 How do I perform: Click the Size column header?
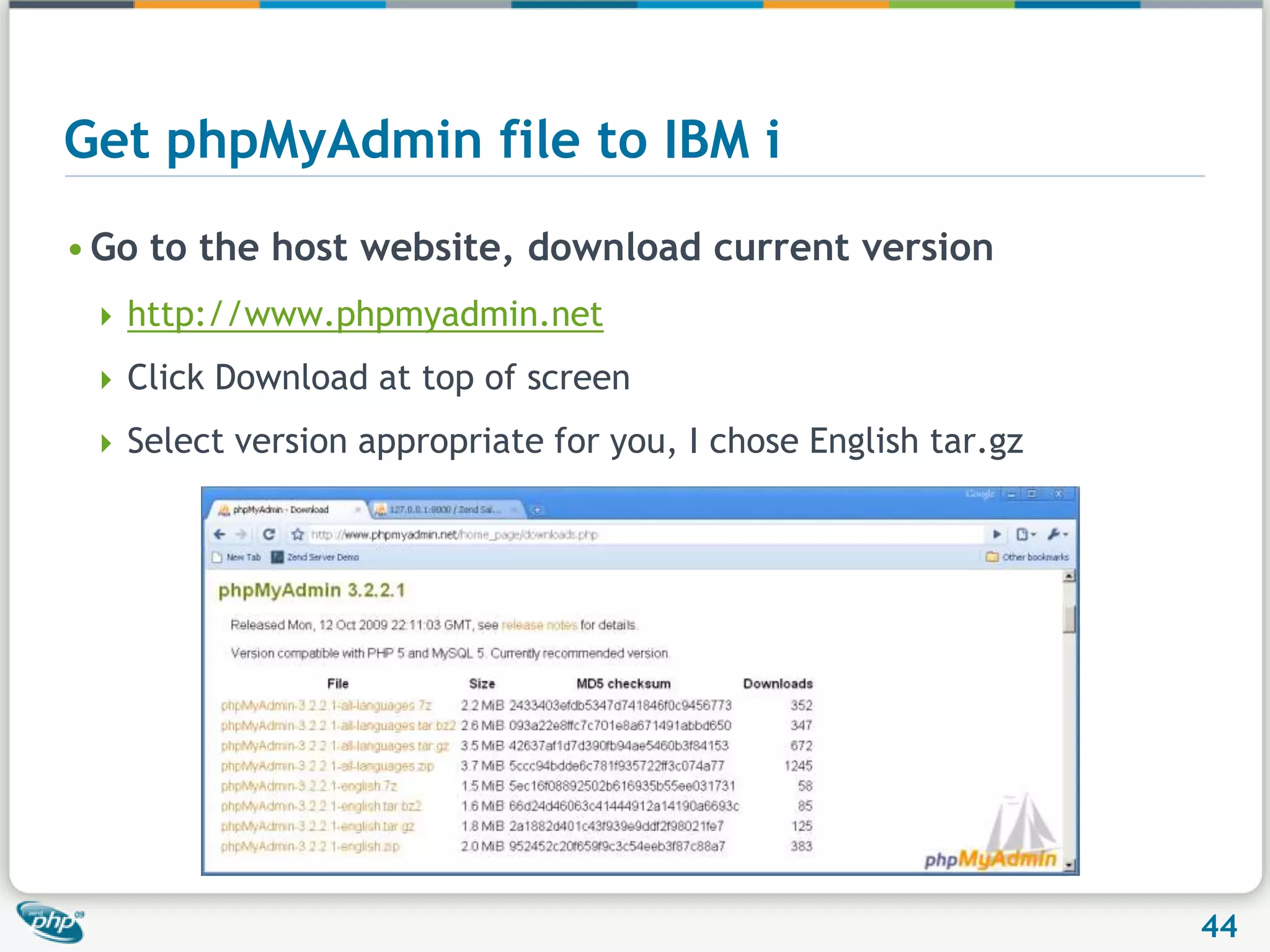(x=482, y=684)
